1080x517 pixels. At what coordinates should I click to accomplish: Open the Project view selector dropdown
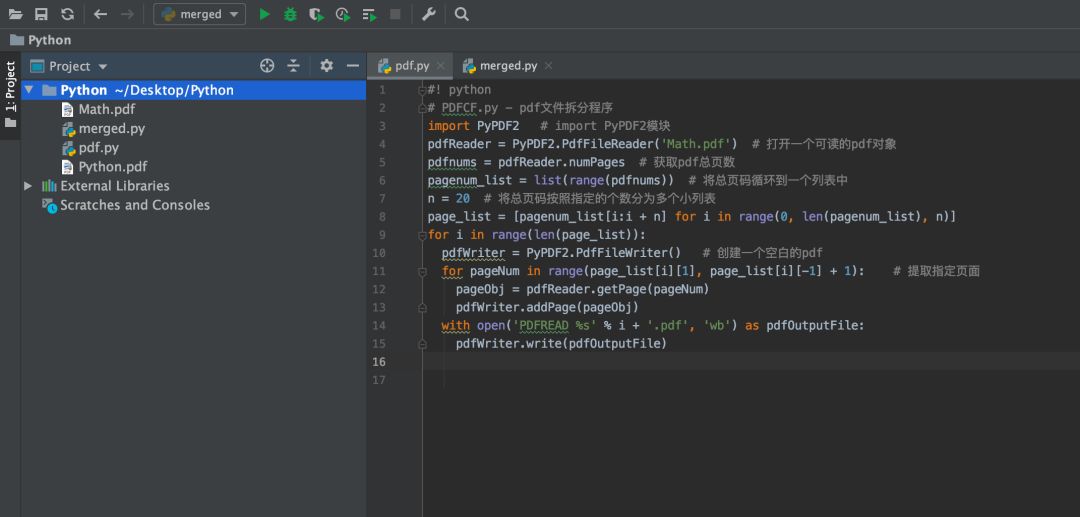pyautogui.click(x=69, y=66)
